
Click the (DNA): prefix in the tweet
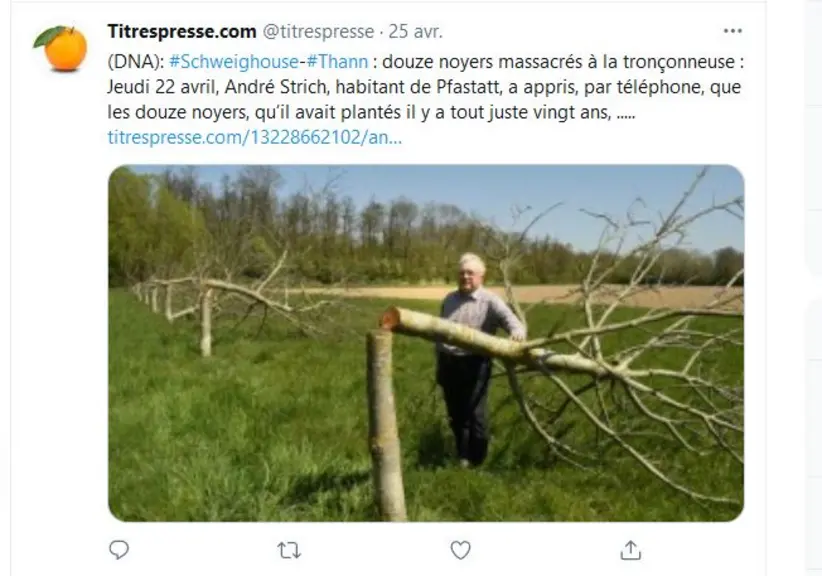click(136, 62)
